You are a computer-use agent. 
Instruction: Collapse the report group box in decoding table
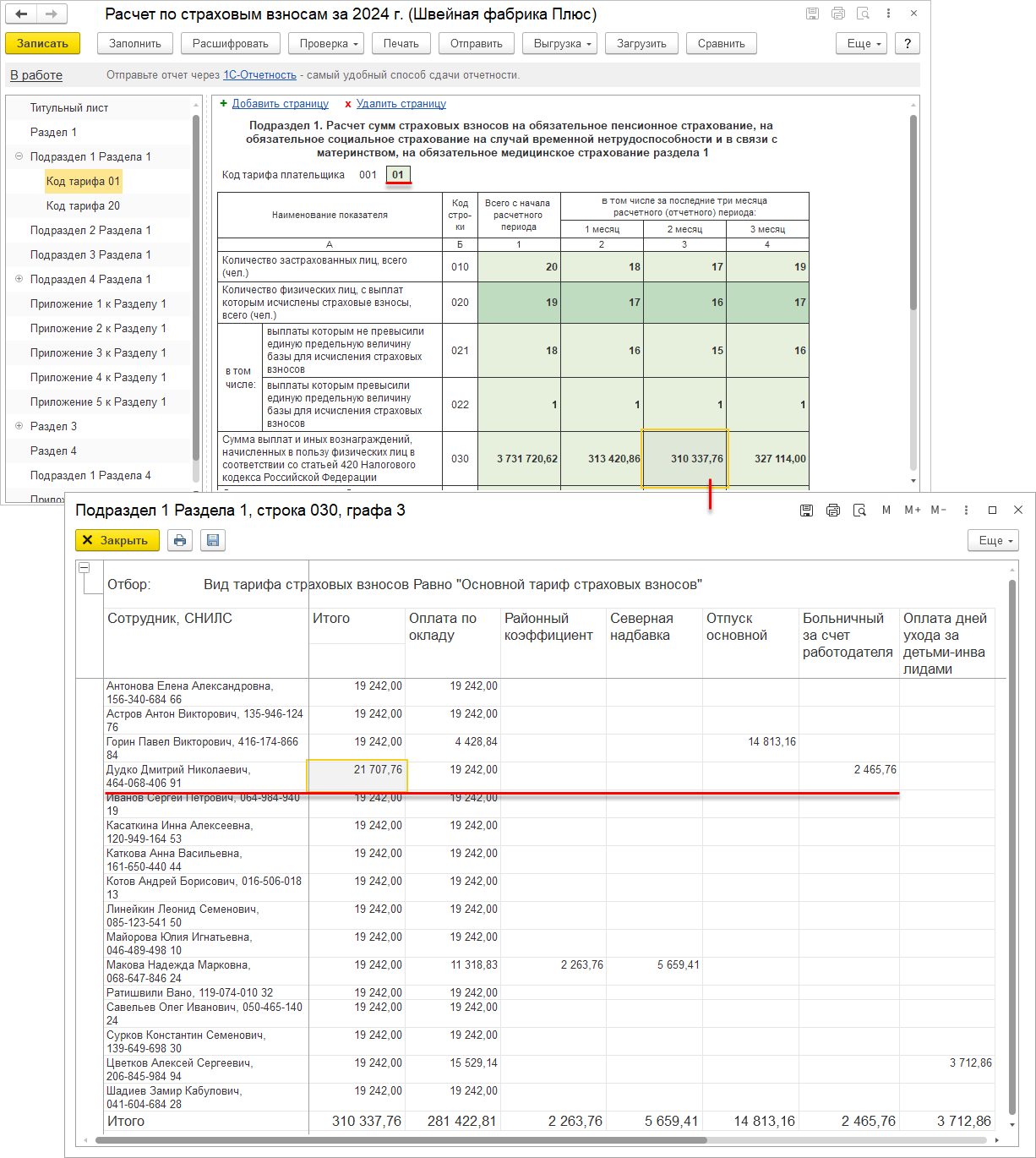click(x=85, y=568)
